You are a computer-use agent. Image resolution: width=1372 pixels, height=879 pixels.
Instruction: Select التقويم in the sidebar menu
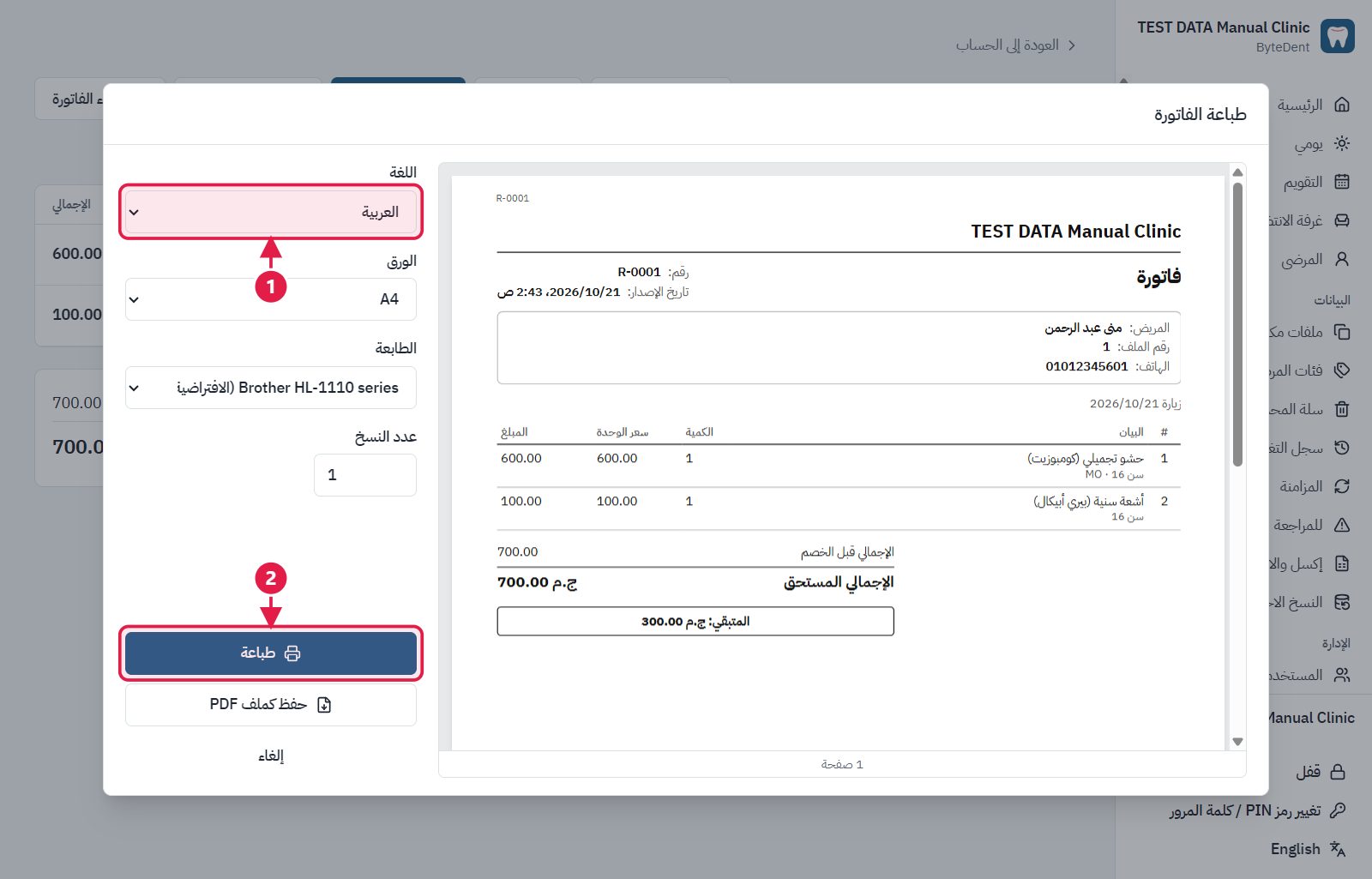tap(1303, 182)
